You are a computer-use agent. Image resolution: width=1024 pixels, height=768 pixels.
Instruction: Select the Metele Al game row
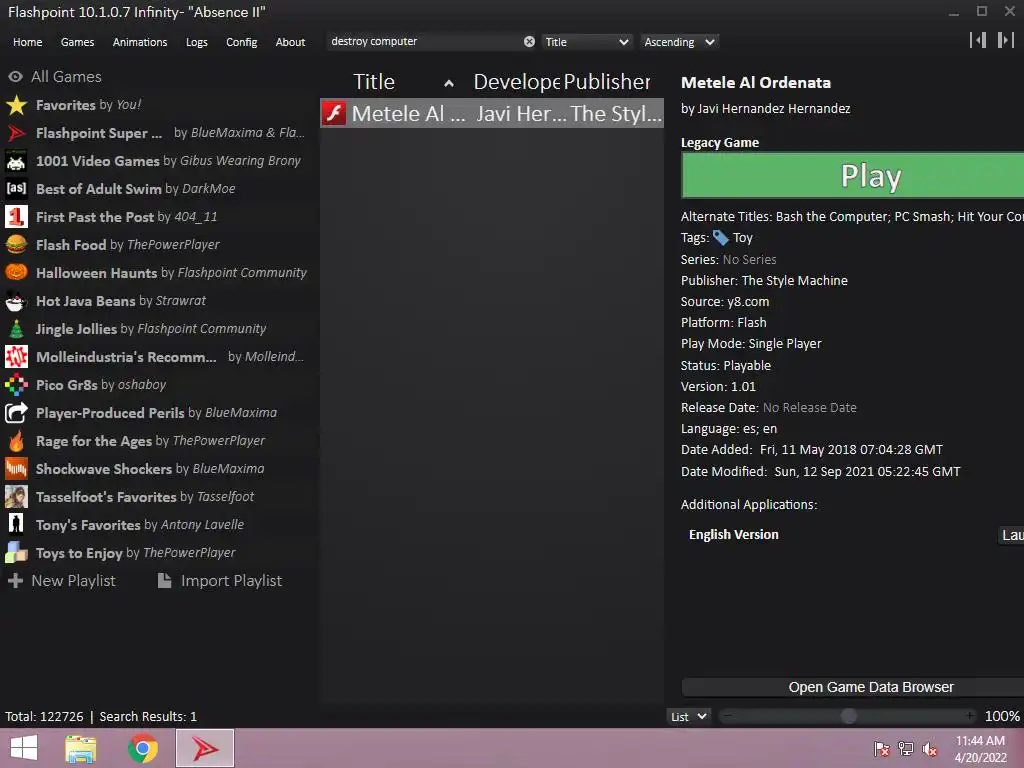coord(492,114)
